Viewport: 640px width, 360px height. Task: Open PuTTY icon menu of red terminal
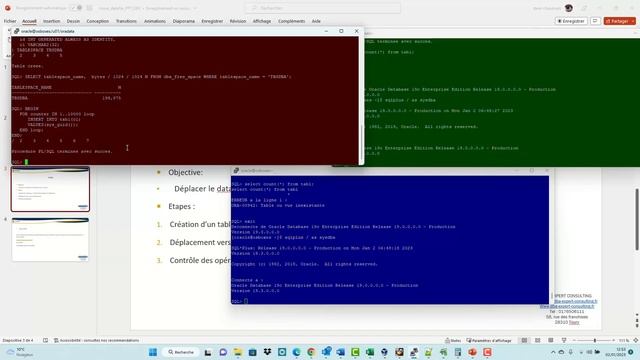pos(16,31)
